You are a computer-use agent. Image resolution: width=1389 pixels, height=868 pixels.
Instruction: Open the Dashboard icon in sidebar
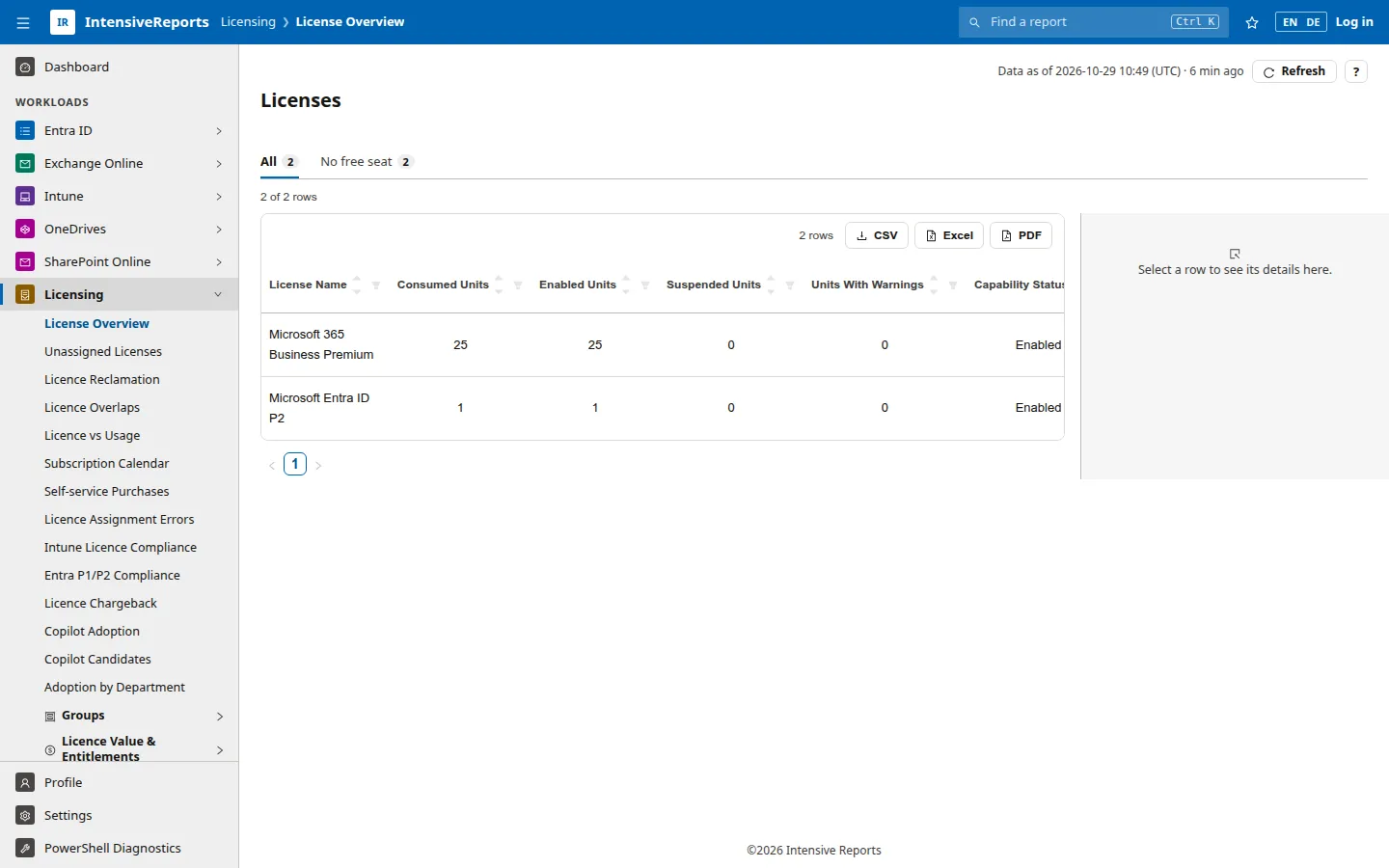(25, 68)
